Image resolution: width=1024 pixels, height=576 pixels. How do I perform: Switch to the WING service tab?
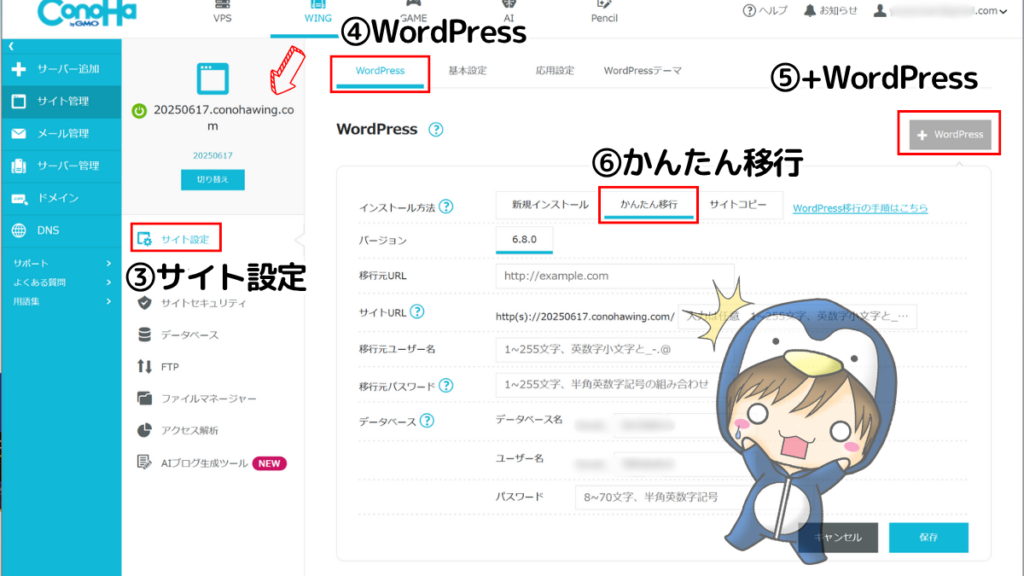click(317, 12)
